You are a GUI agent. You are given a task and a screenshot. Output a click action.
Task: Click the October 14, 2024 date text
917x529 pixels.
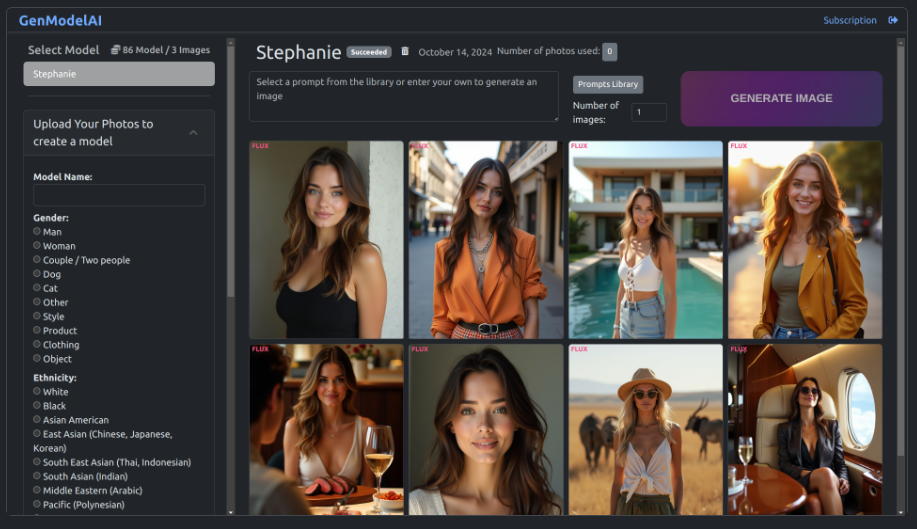455,52
